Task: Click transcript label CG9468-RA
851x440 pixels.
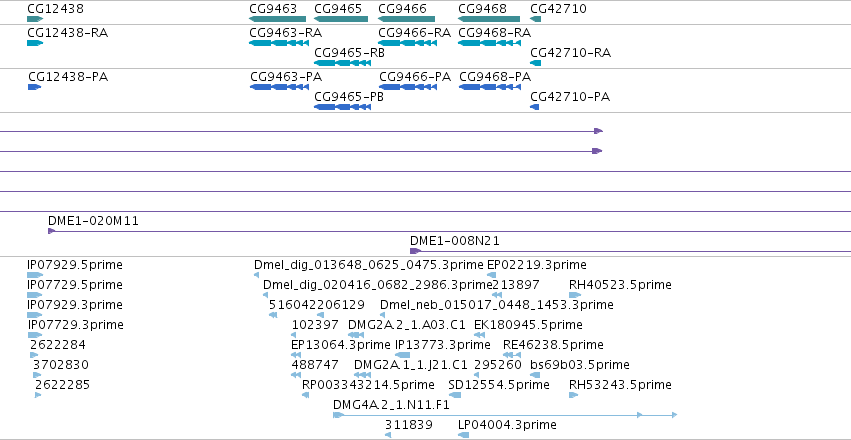Action: click(494, 33)
